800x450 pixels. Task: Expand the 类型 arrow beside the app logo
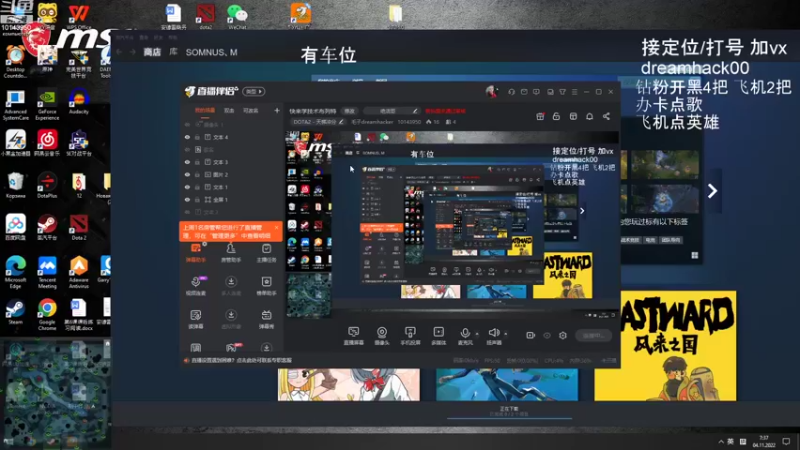point(254,91)
